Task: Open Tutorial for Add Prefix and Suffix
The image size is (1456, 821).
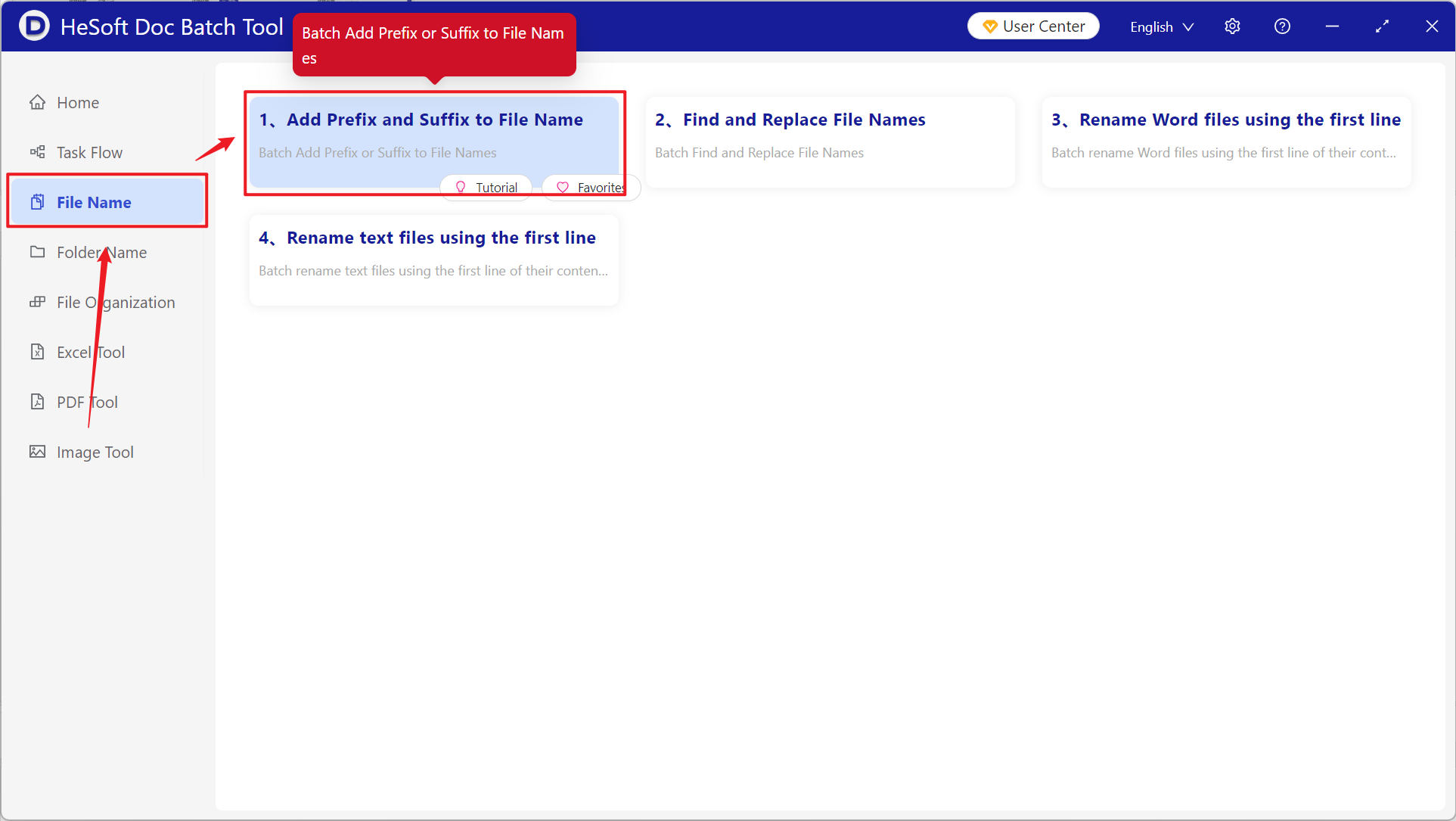Action: (486, 187)
